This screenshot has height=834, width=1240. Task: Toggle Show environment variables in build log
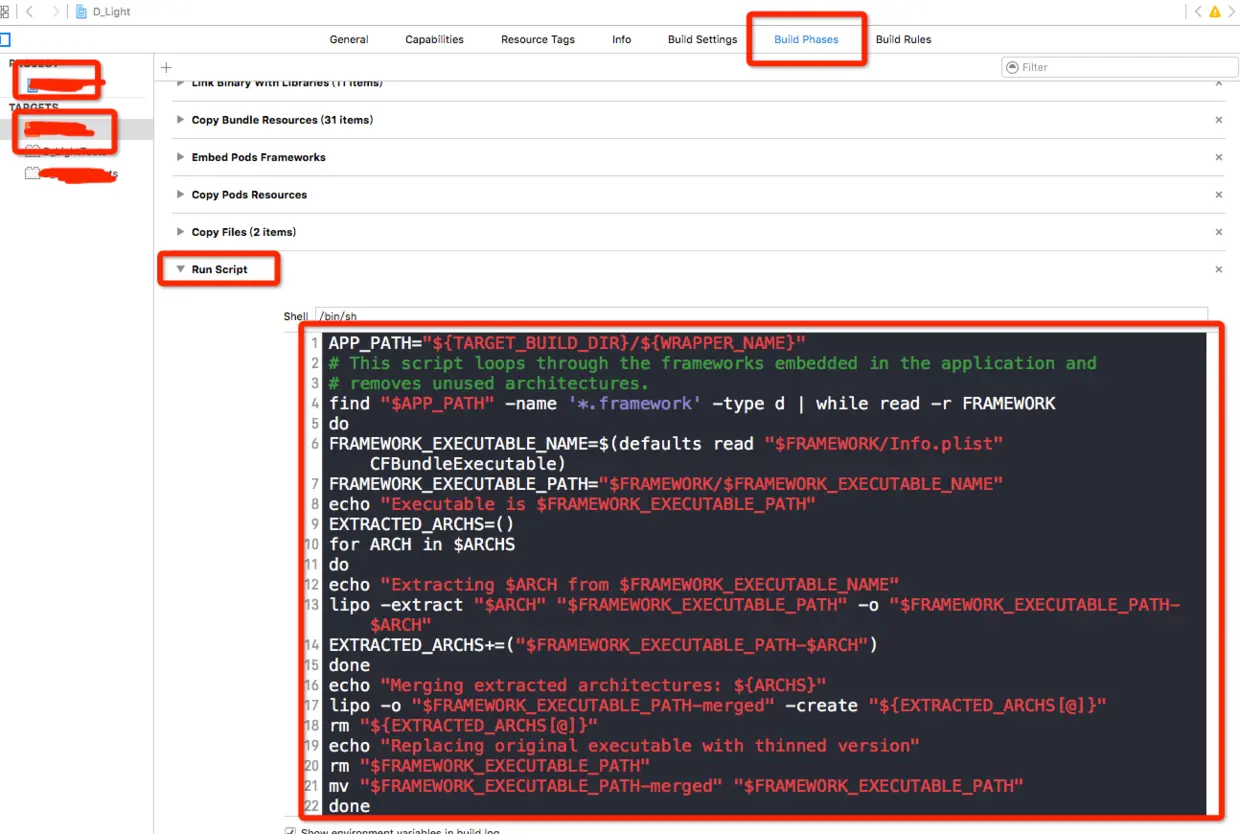pyautogui.click(x=290, y=831)
